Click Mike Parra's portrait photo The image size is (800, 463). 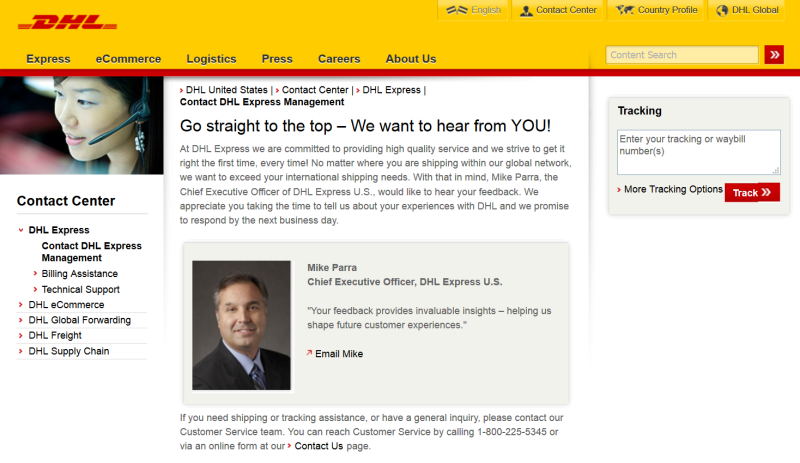coord(241,325)
